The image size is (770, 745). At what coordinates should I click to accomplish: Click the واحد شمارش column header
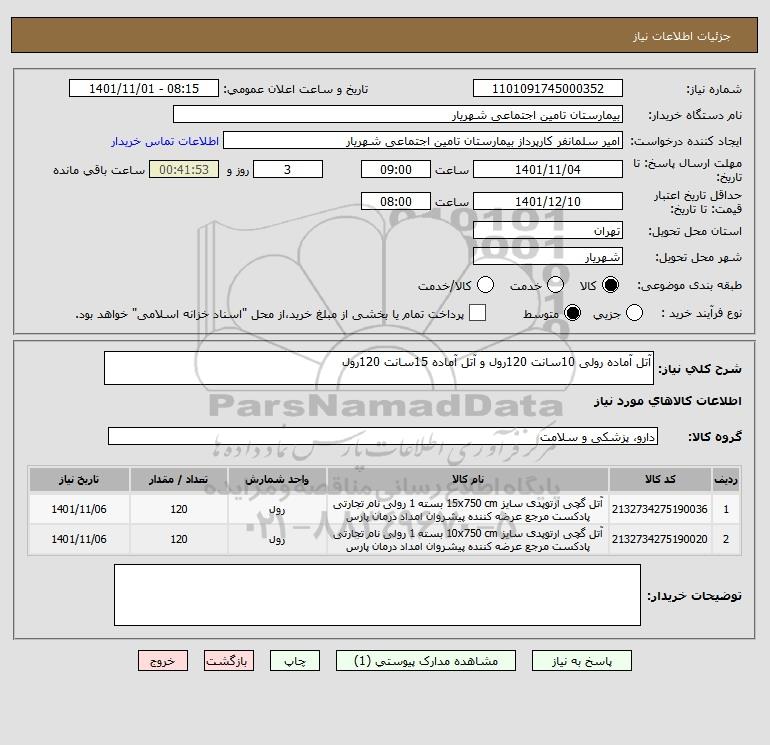[277, 479]
